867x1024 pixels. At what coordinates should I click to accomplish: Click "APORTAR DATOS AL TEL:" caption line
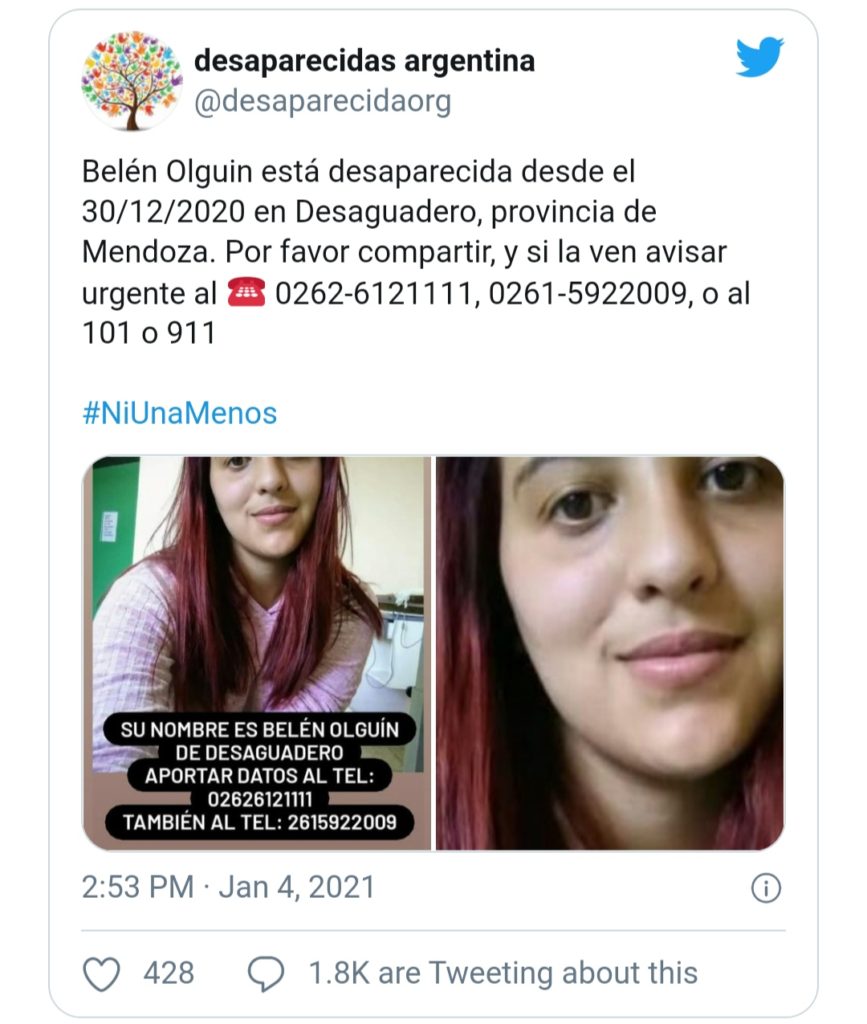pos(259,776)
